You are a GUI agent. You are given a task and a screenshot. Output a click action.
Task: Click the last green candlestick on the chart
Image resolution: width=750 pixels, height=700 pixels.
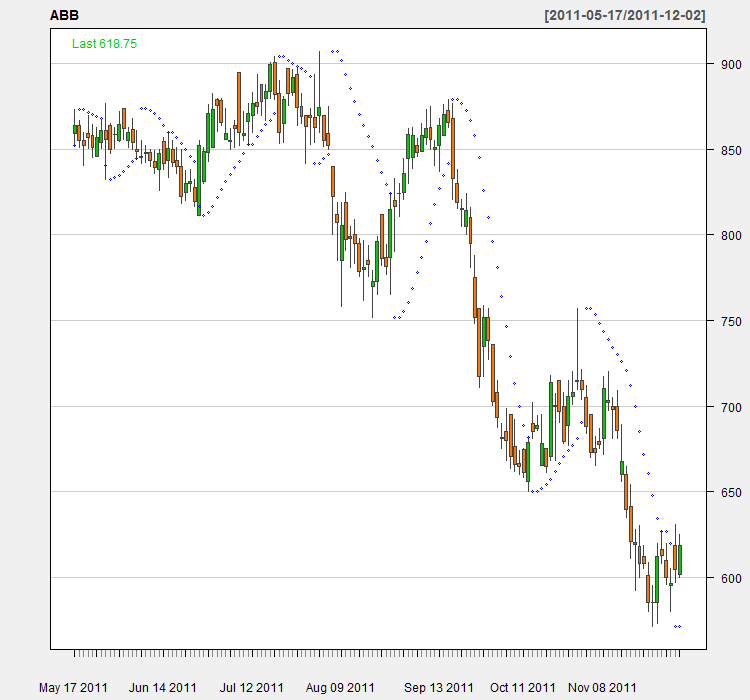tap(680, 560)
